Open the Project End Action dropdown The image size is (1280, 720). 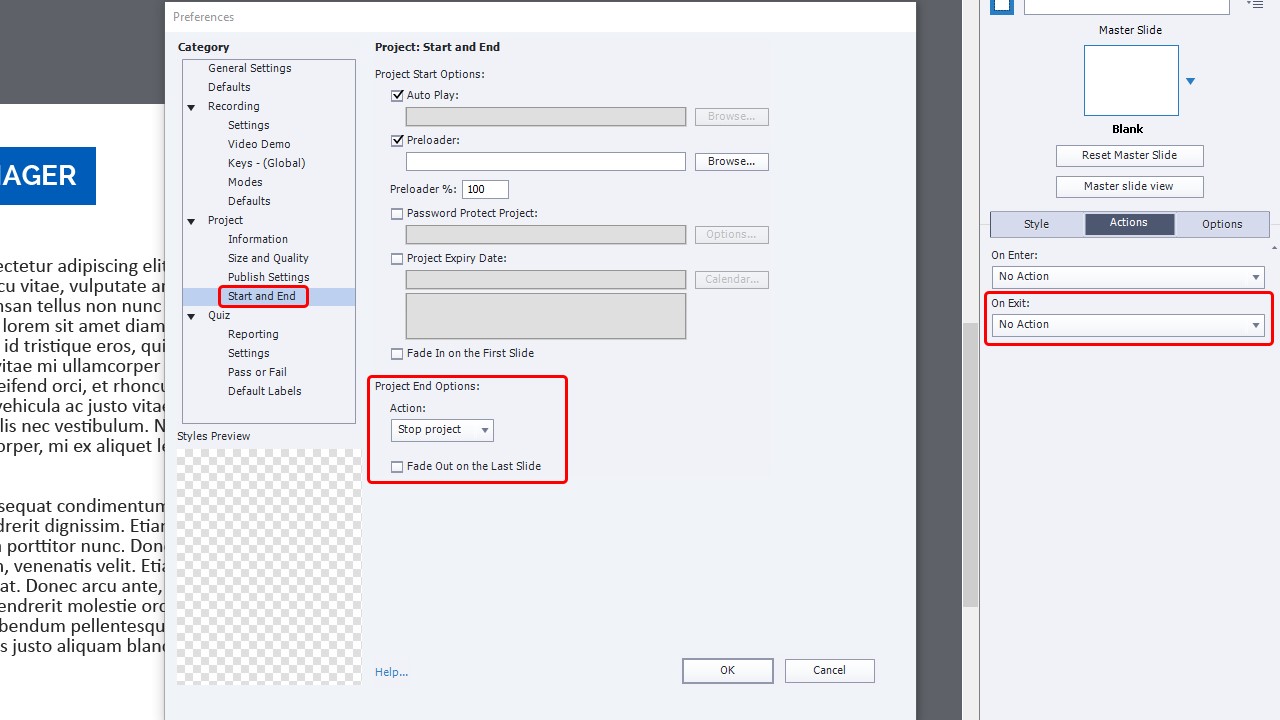pos(442,430)
